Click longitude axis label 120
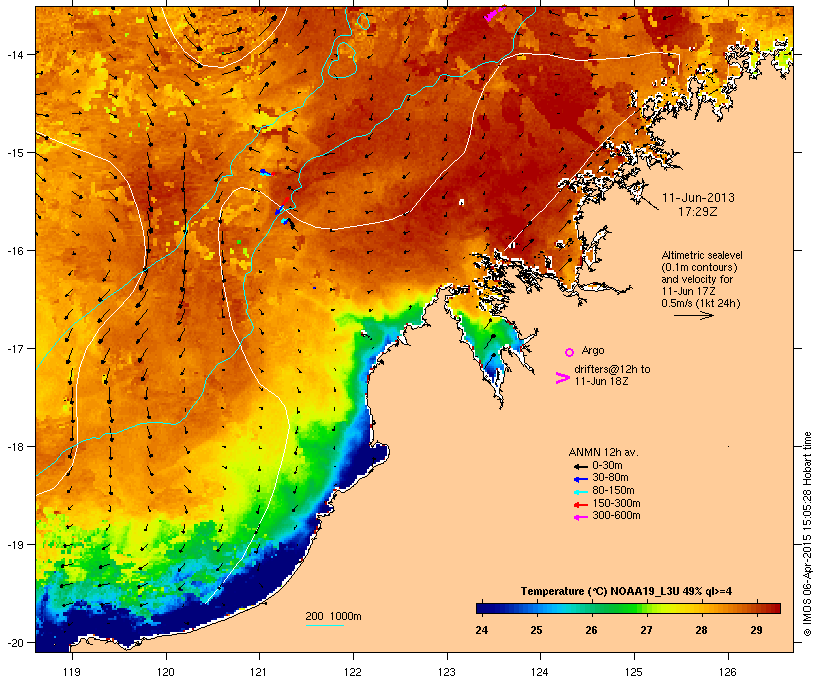820x680 pixels. [x=166, y=672]
